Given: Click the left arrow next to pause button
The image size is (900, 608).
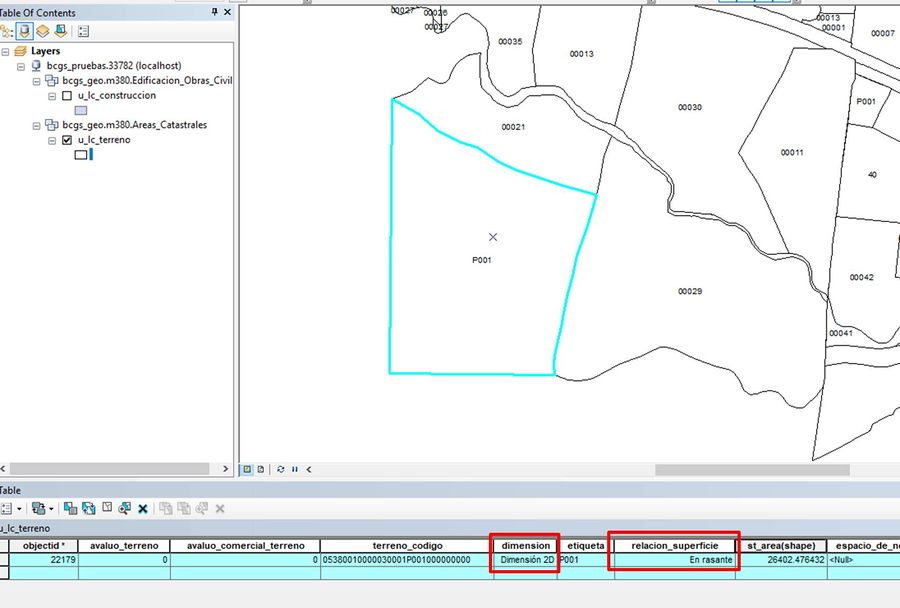Looking at the screenshot, I should click(x=309, y=469).
